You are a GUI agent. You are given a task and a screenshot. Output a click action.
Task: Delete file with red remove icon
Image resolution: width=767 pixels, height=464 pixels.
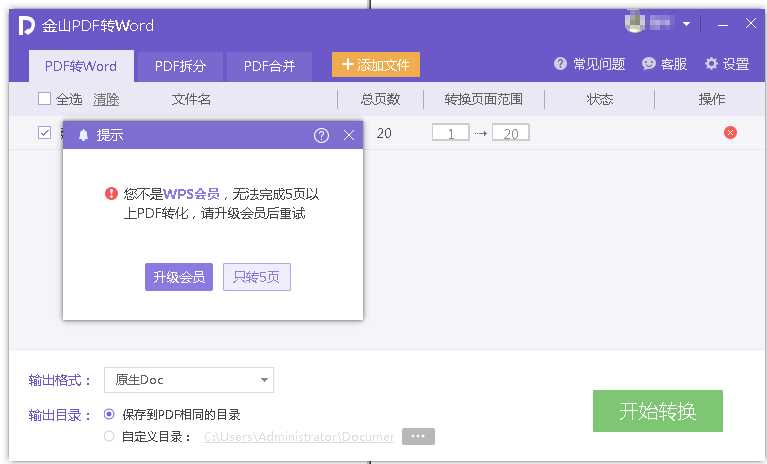[x=730, y=133]
